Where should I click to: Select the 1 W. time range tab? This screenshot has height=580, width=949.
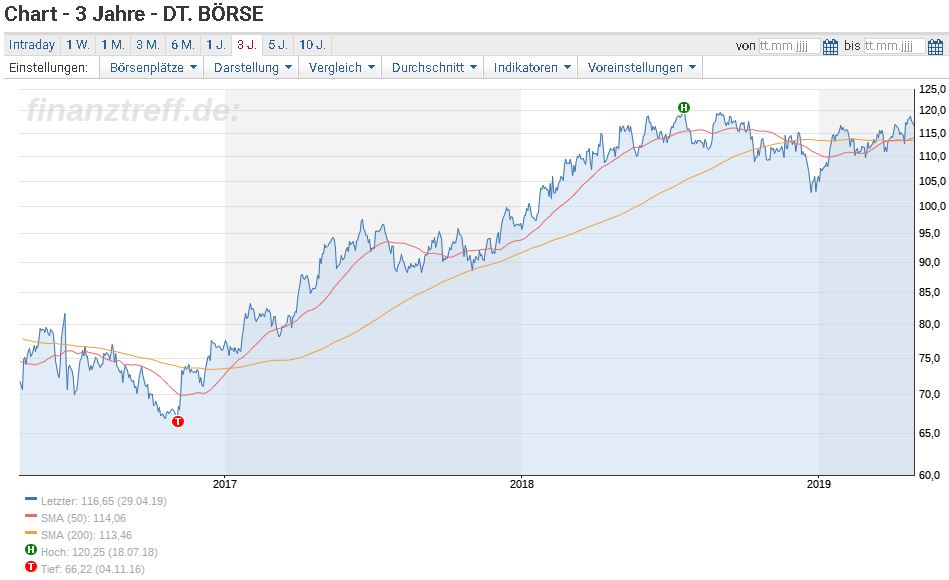[77, 45]
